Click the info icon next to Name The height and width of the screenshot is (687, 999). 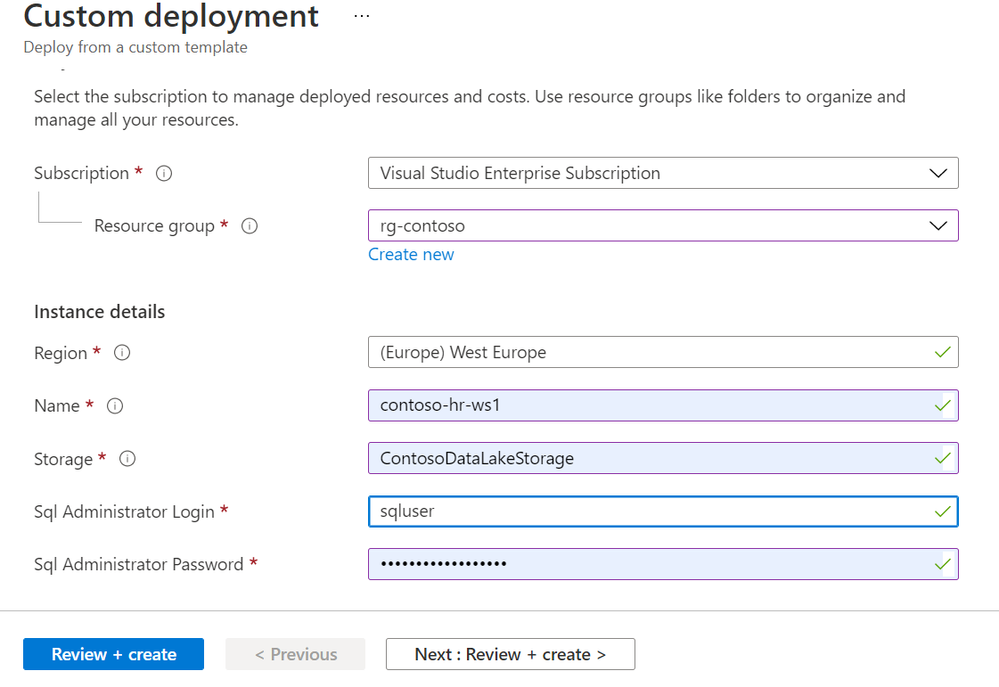(115, 406)
